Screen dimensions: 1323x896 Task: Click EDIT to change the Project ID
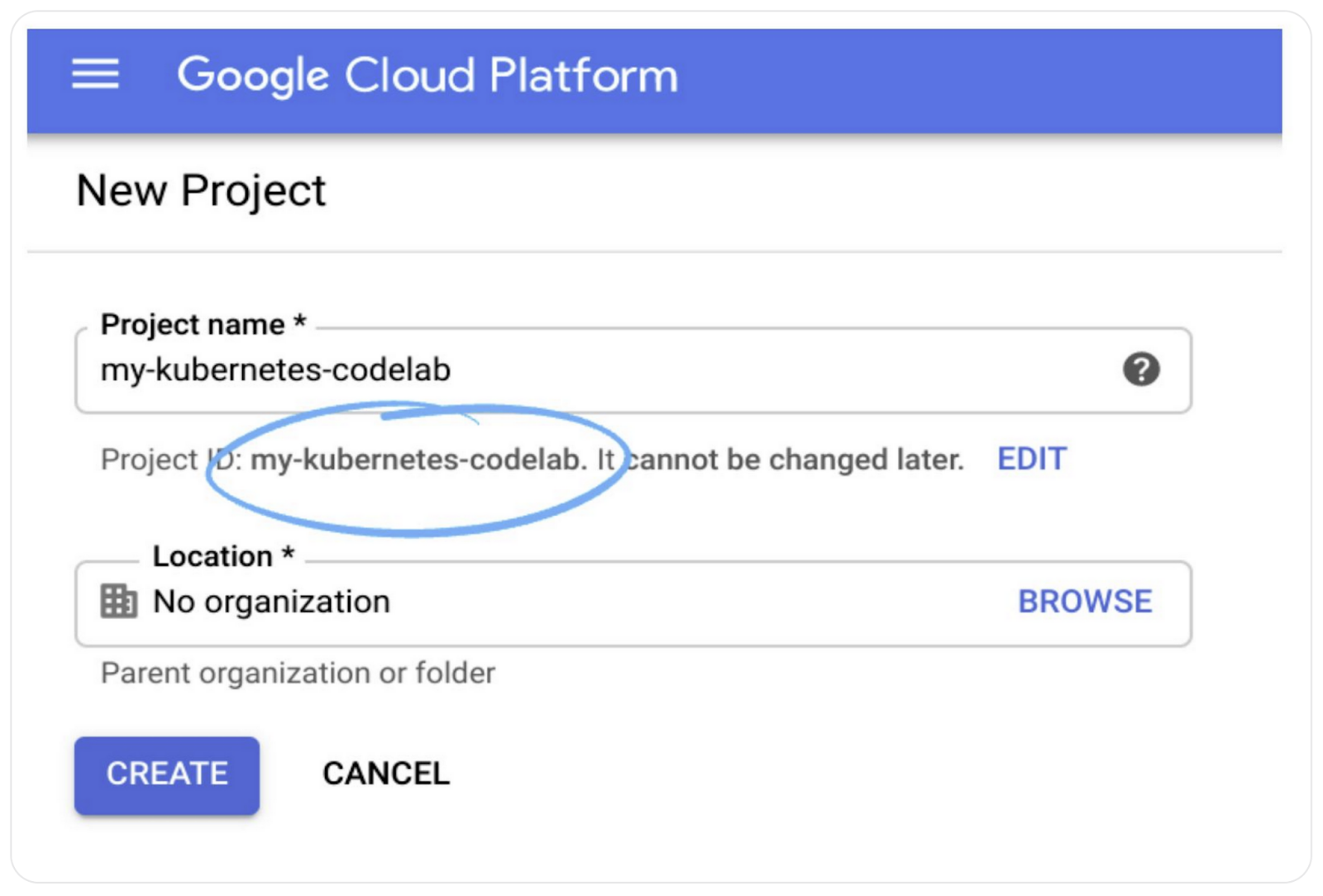(x=1031, y=459)
